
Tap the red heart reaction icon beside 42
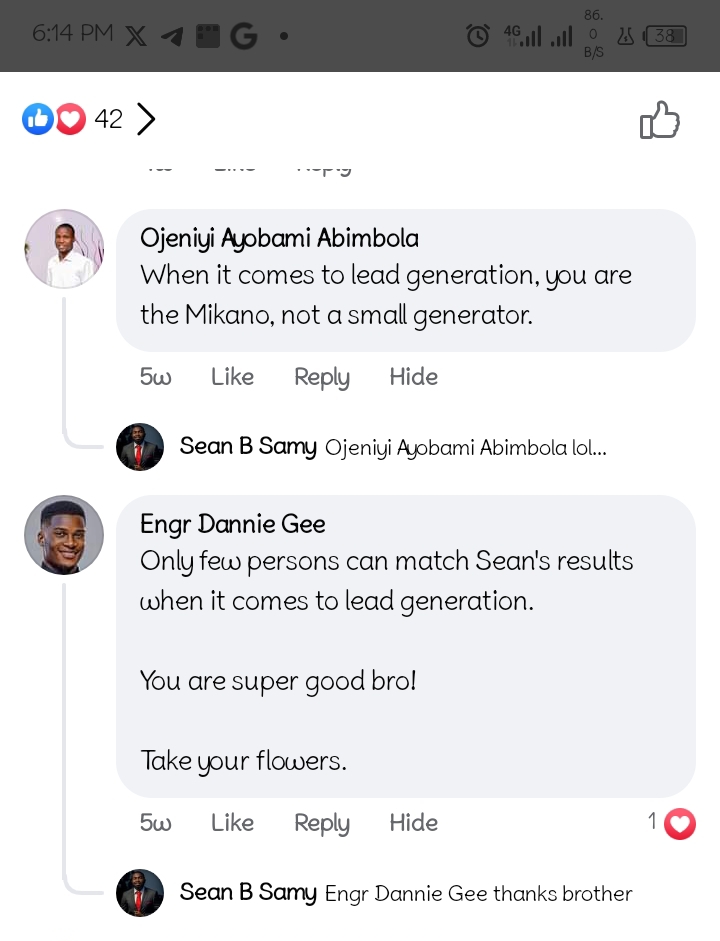[x=70, y=120]
